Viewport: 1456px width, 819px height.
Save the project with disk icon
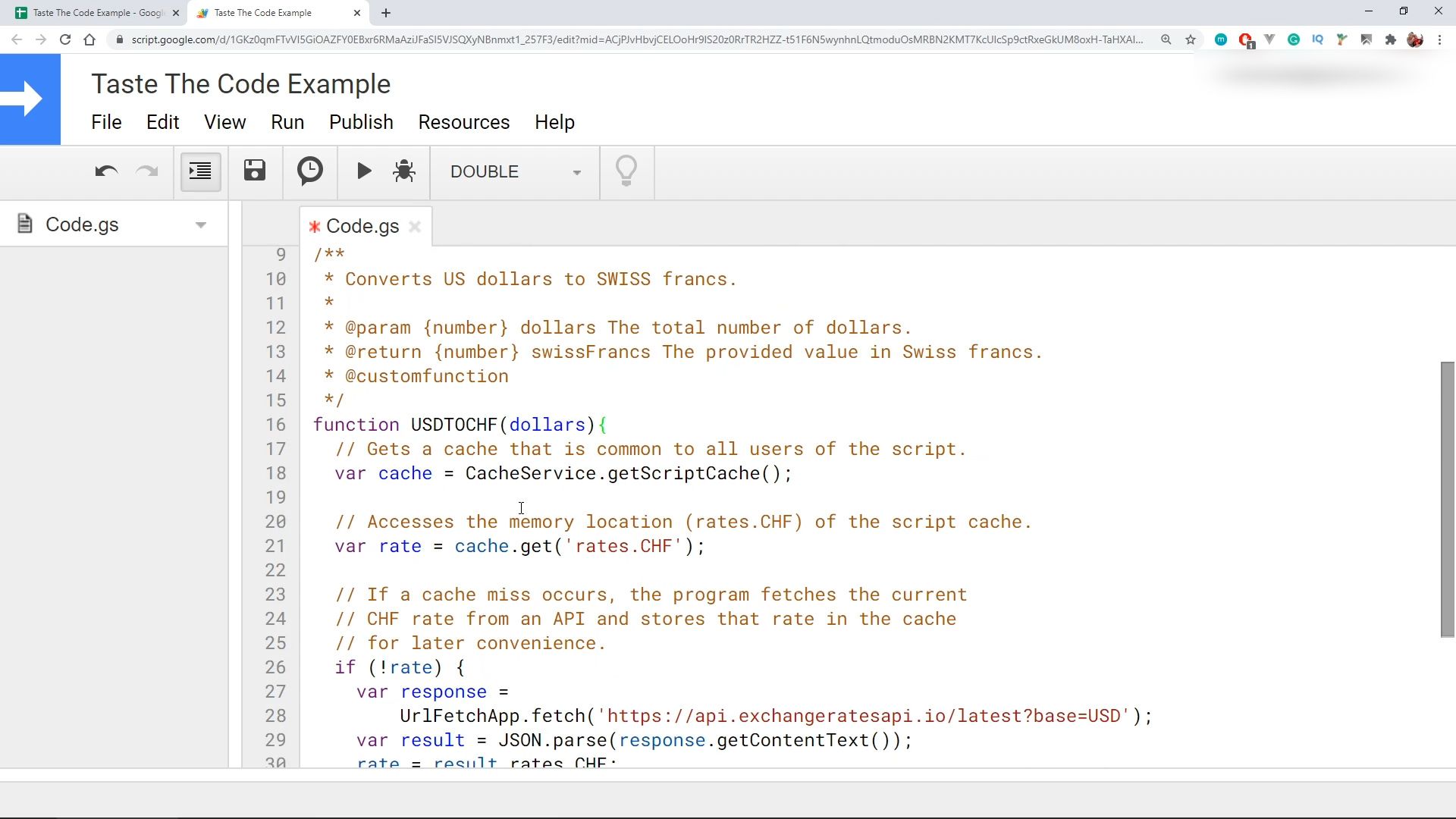click(x=255, y=171)
